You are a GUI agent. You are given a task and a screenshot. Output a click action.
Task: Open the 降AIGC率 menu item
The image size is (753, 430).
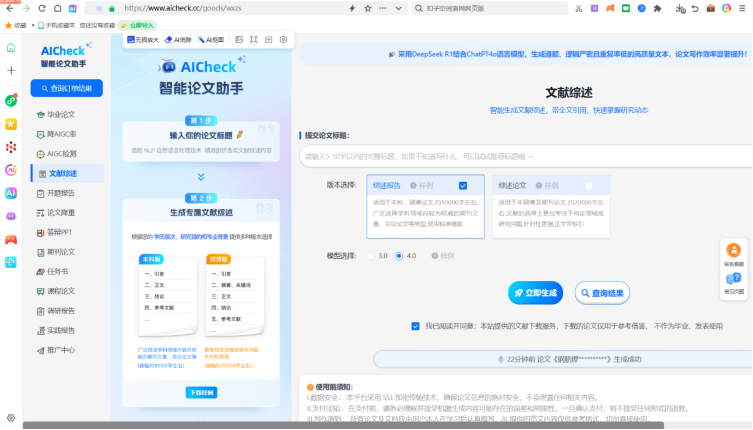tap(57, 134)
